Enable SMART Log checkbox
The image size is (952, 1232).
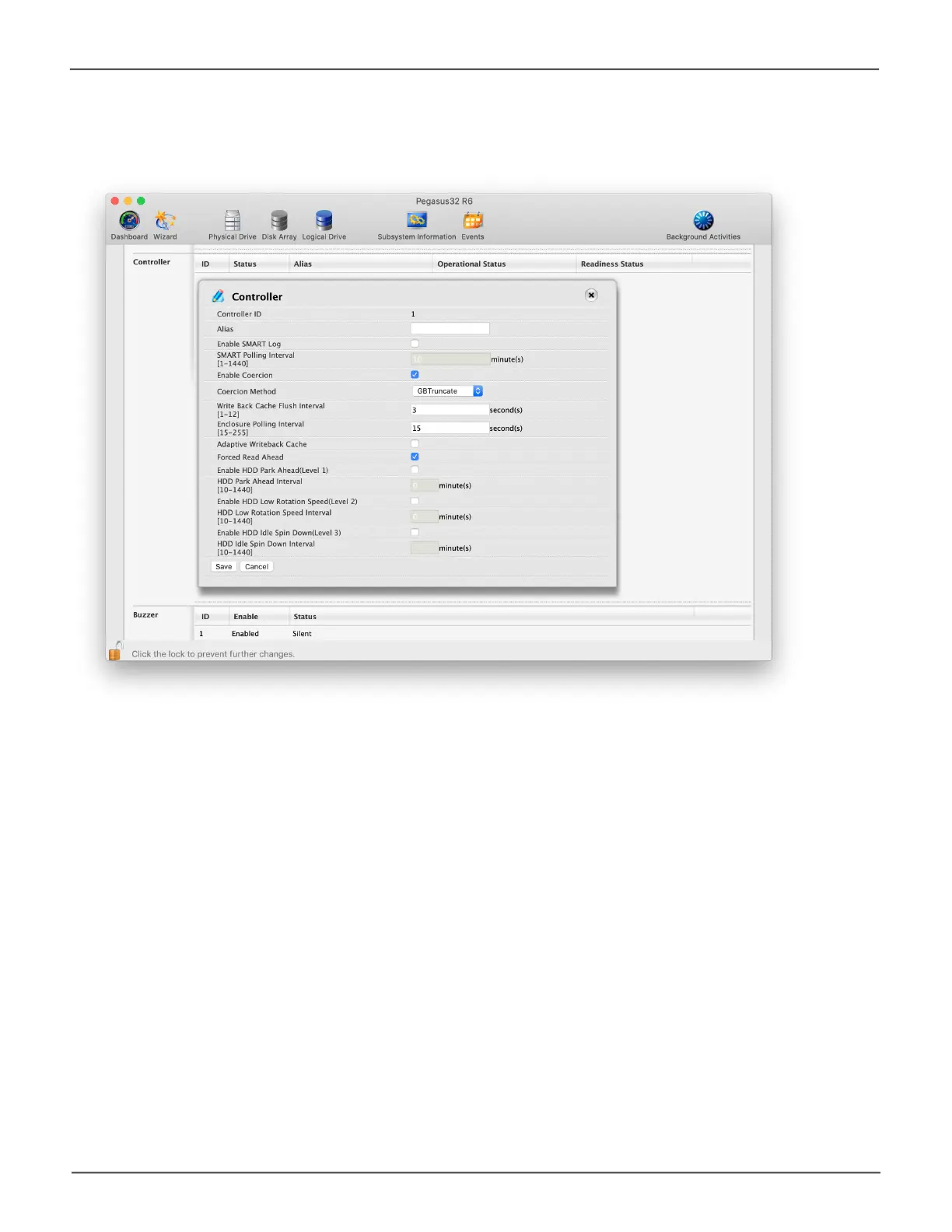pos(415,343)
